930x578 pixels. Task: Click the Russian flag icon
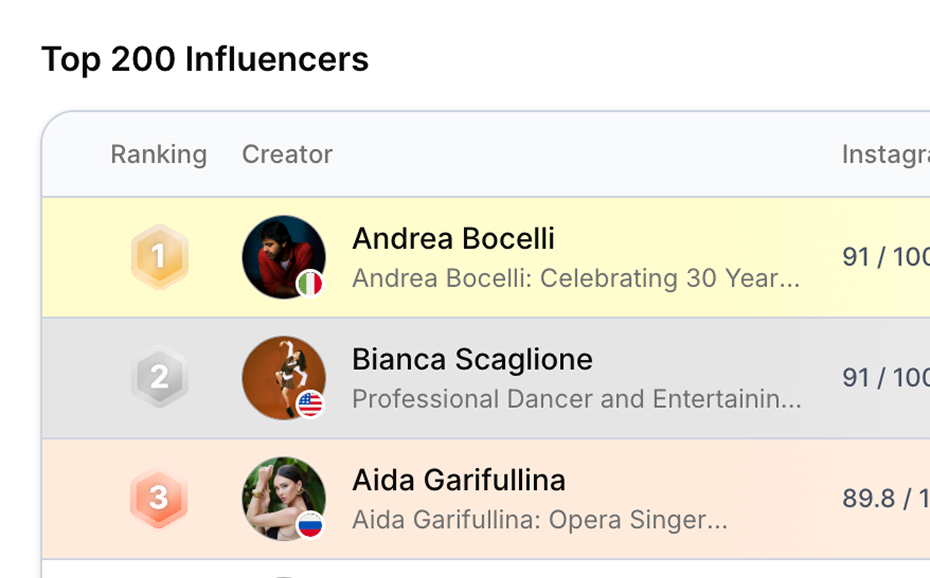pyautogui.click(x=310, y=524)
